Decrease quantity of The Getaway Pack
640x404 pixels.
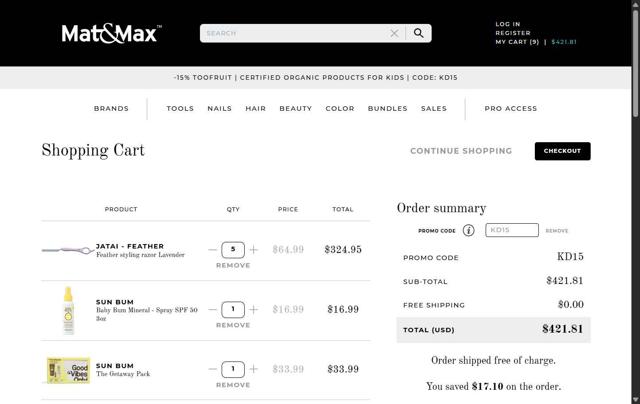212,369
